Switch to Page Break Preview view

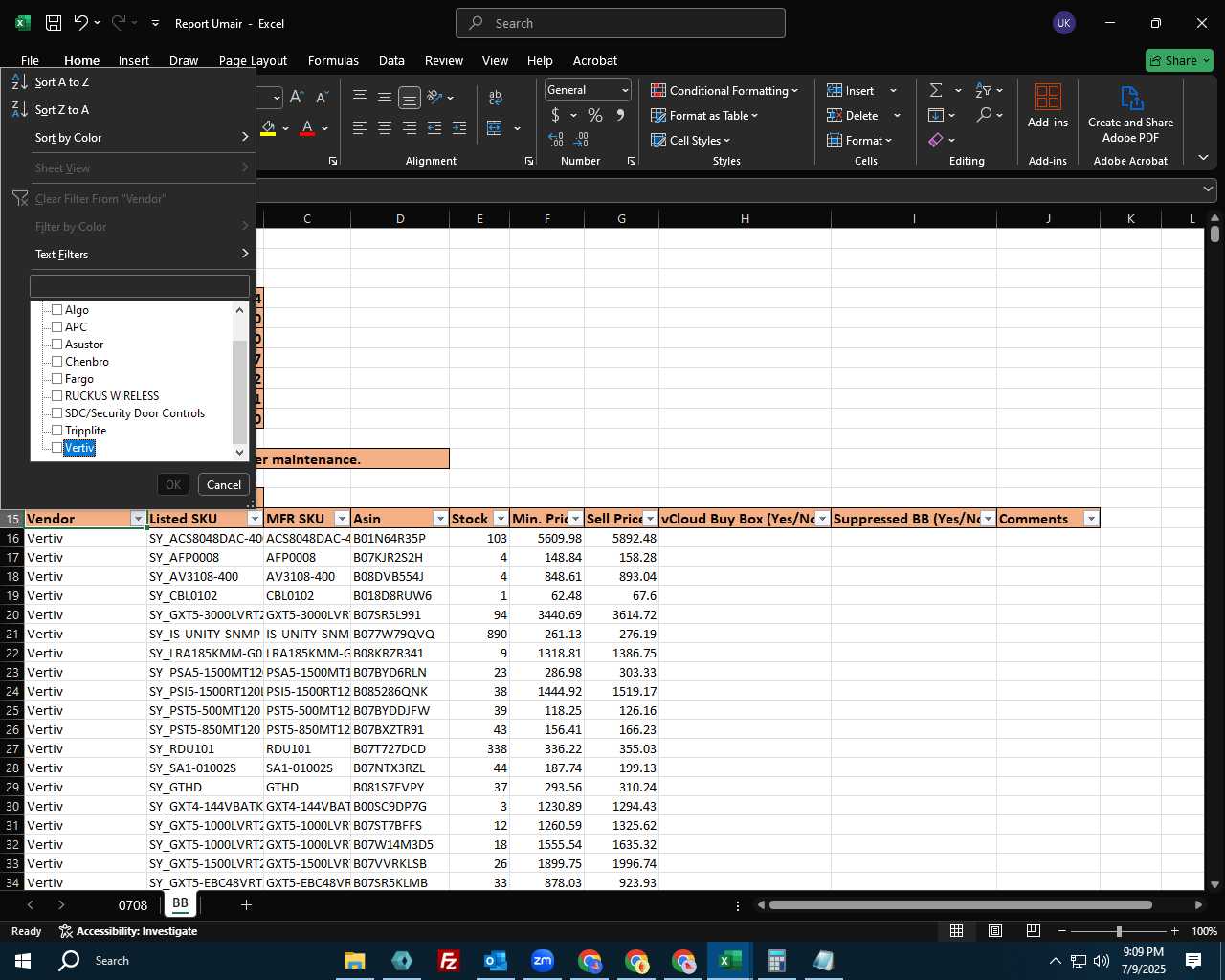1034,931
